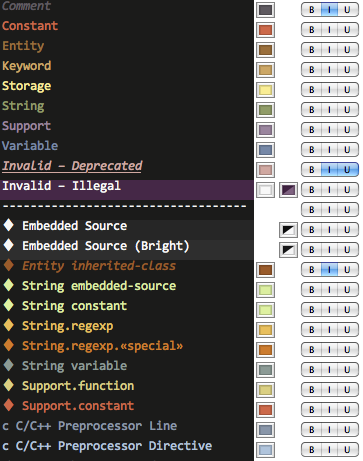Viewport: 363px width, 461px height.
Task: Click the Variable blue color swatch
Action: [x=265, y=150]
